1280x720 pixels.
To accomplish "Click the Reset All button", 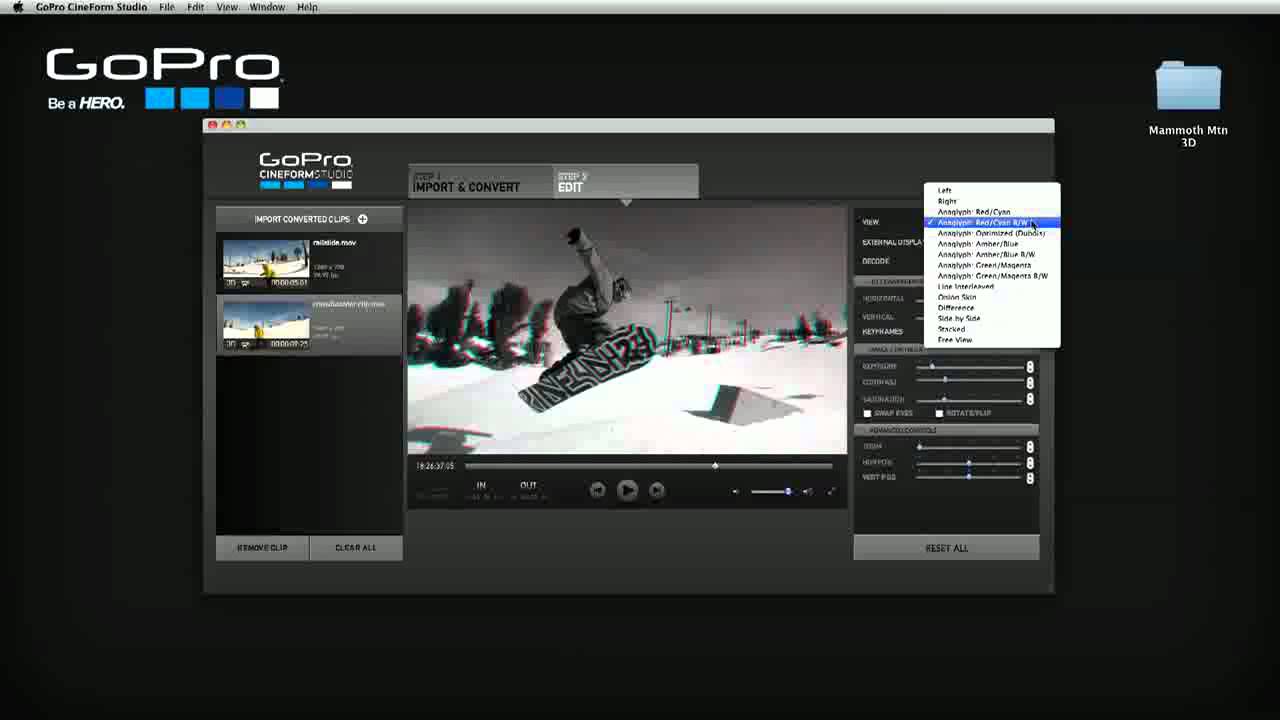I will 946,548.
